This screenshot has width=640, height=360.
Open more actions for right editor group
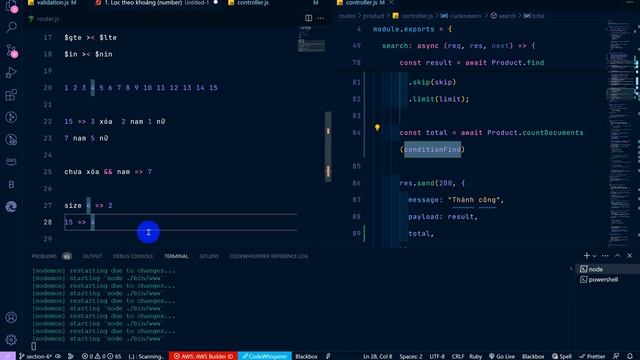pyautogui.click(x=630, y=3)
